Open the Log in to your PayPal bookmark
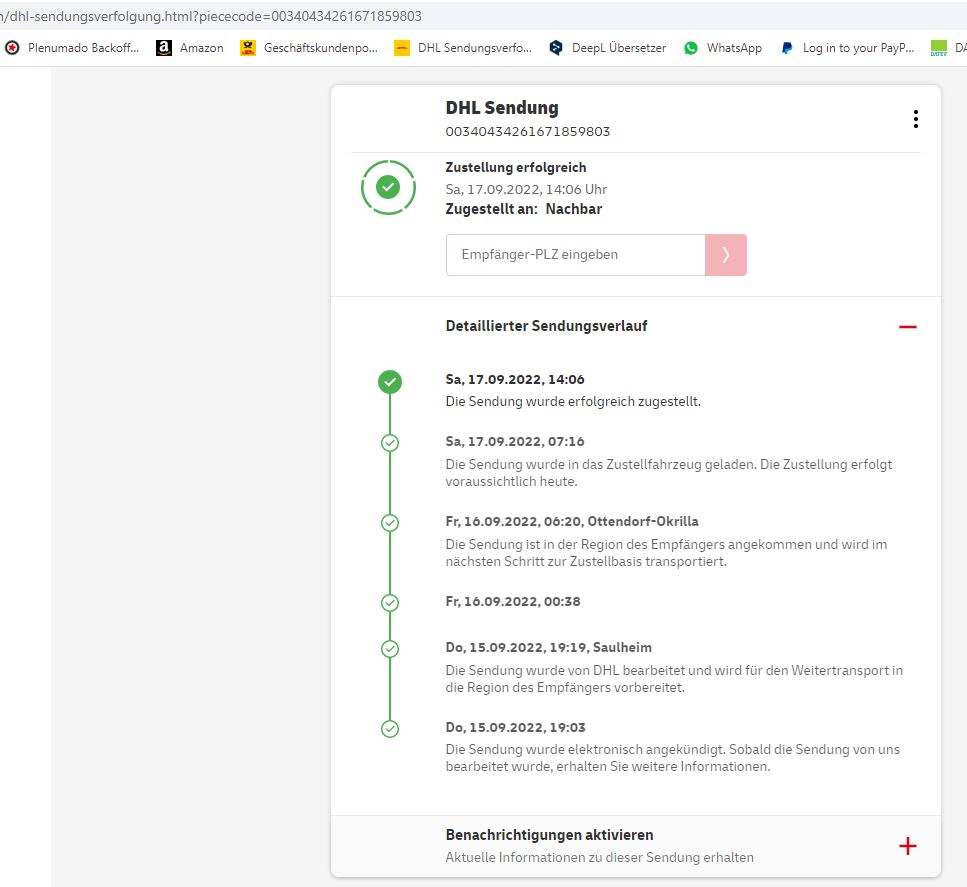This screenshot has width=967, height=887. click(847, 47)
